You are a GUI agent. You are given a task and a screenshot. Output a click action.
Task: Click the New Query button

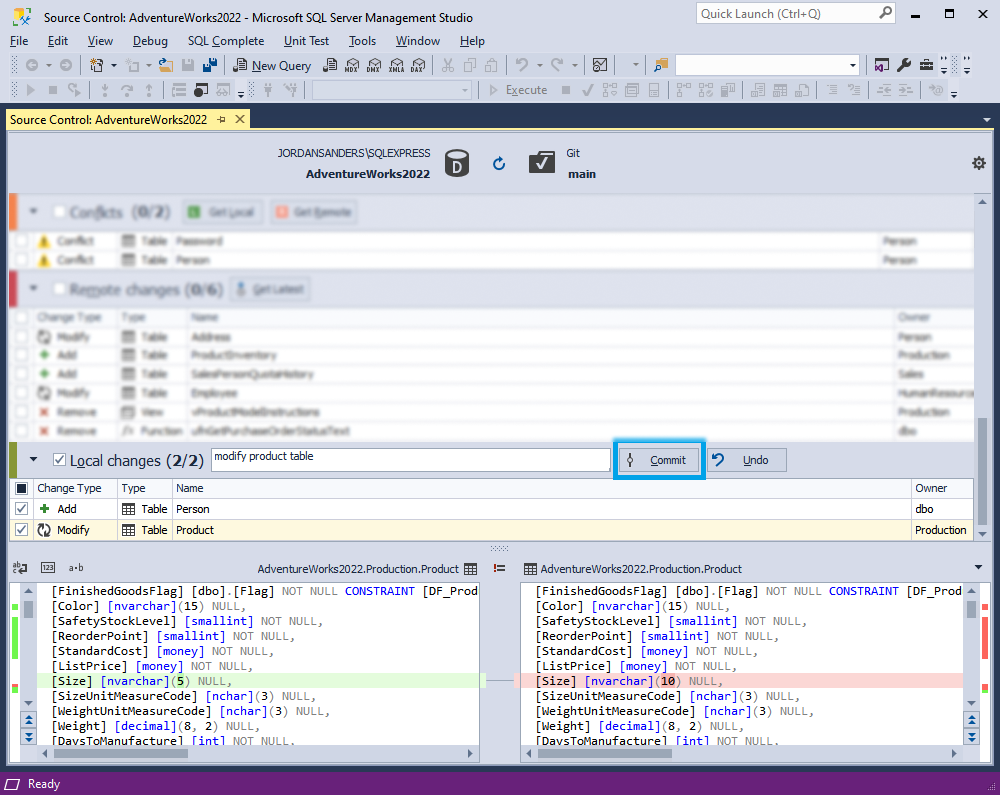272,65
